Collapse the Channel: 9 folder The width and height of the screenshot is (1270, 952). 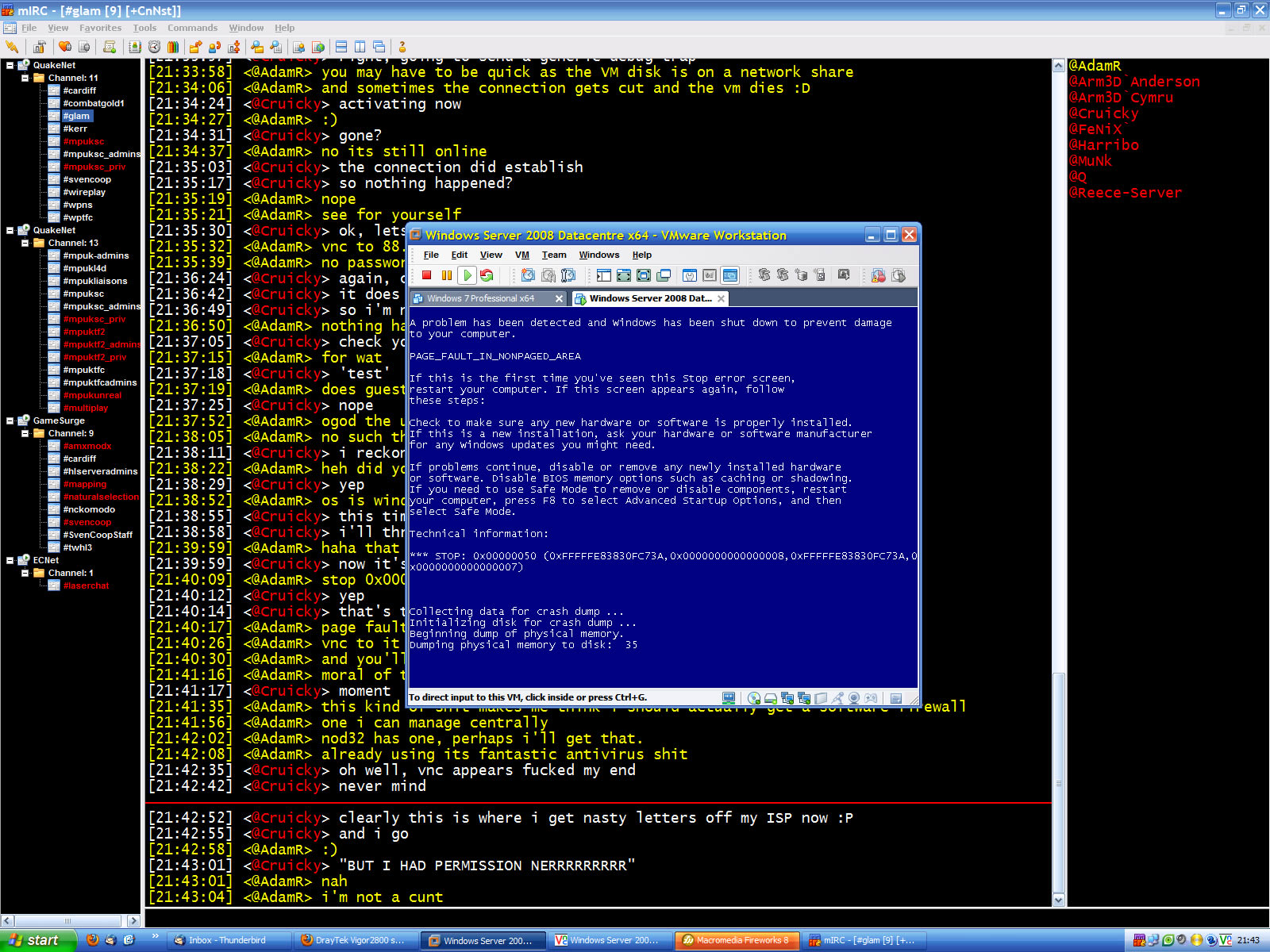point(25,433)
